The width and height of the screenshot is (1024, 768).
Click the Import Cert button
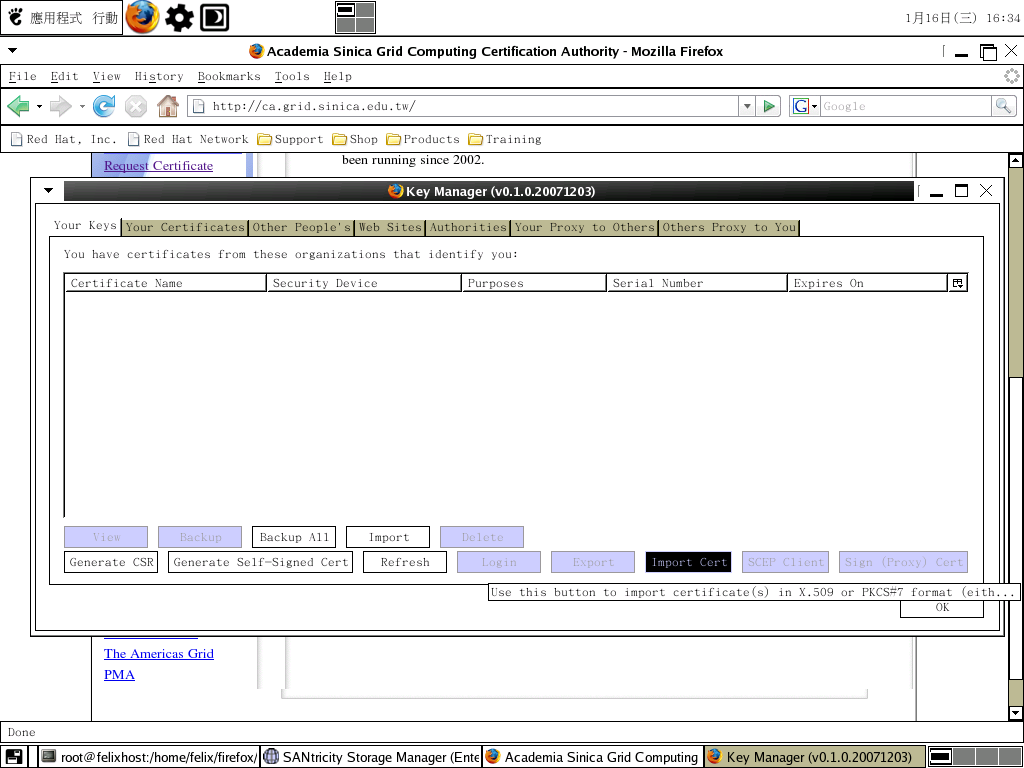click(x=688, y=562)
